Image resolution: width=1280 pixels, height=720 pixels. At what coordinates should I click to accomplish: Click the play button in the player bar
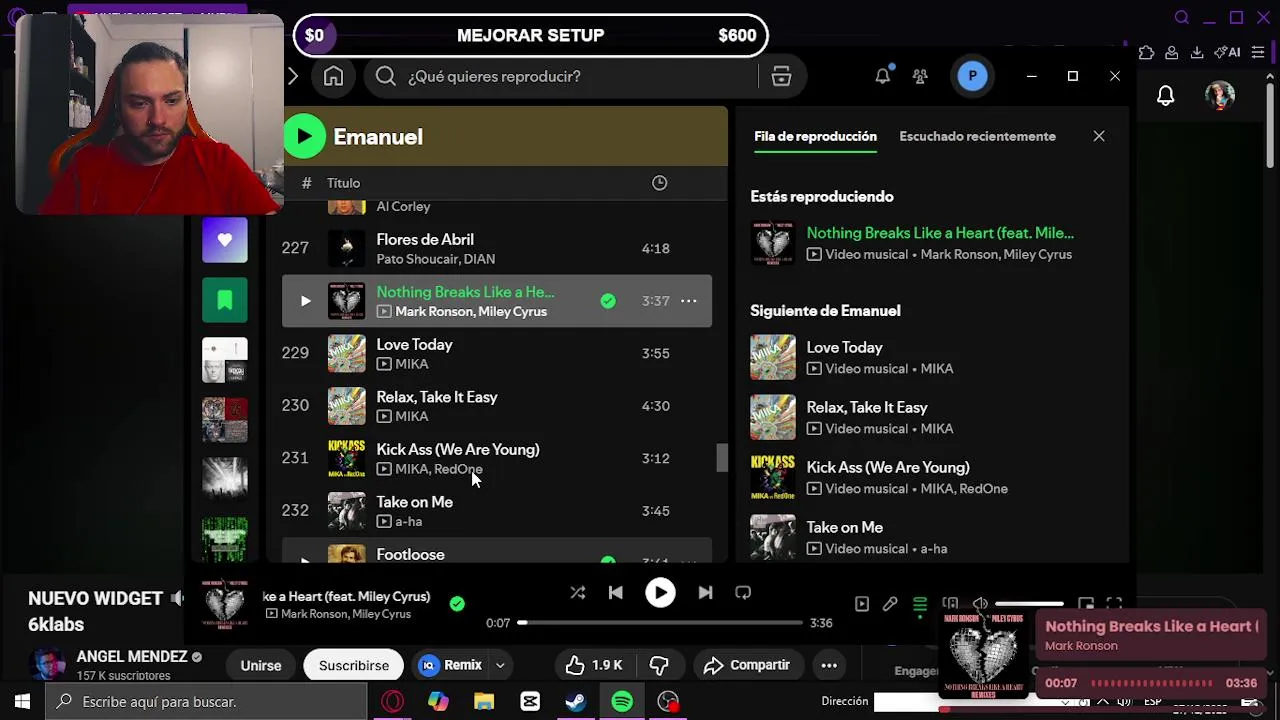660,593
